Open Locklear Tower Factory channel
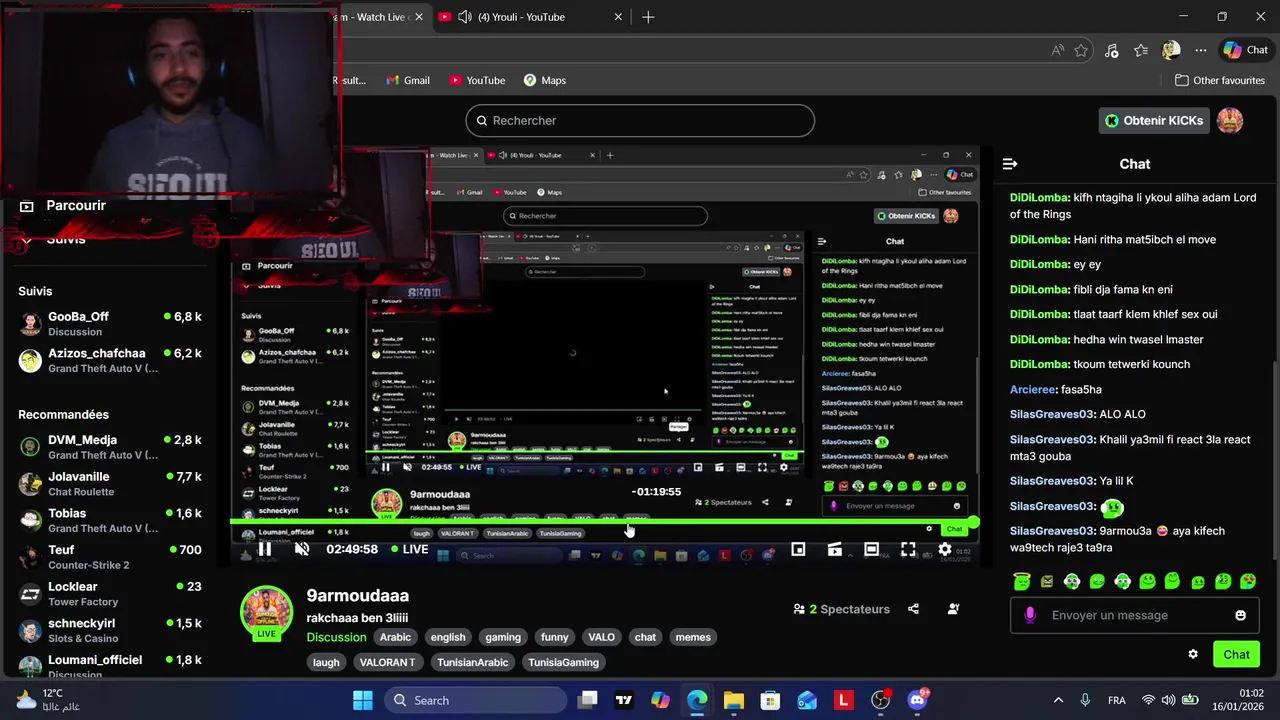This screenshot has height=720, width=1280. pos(110,594)
